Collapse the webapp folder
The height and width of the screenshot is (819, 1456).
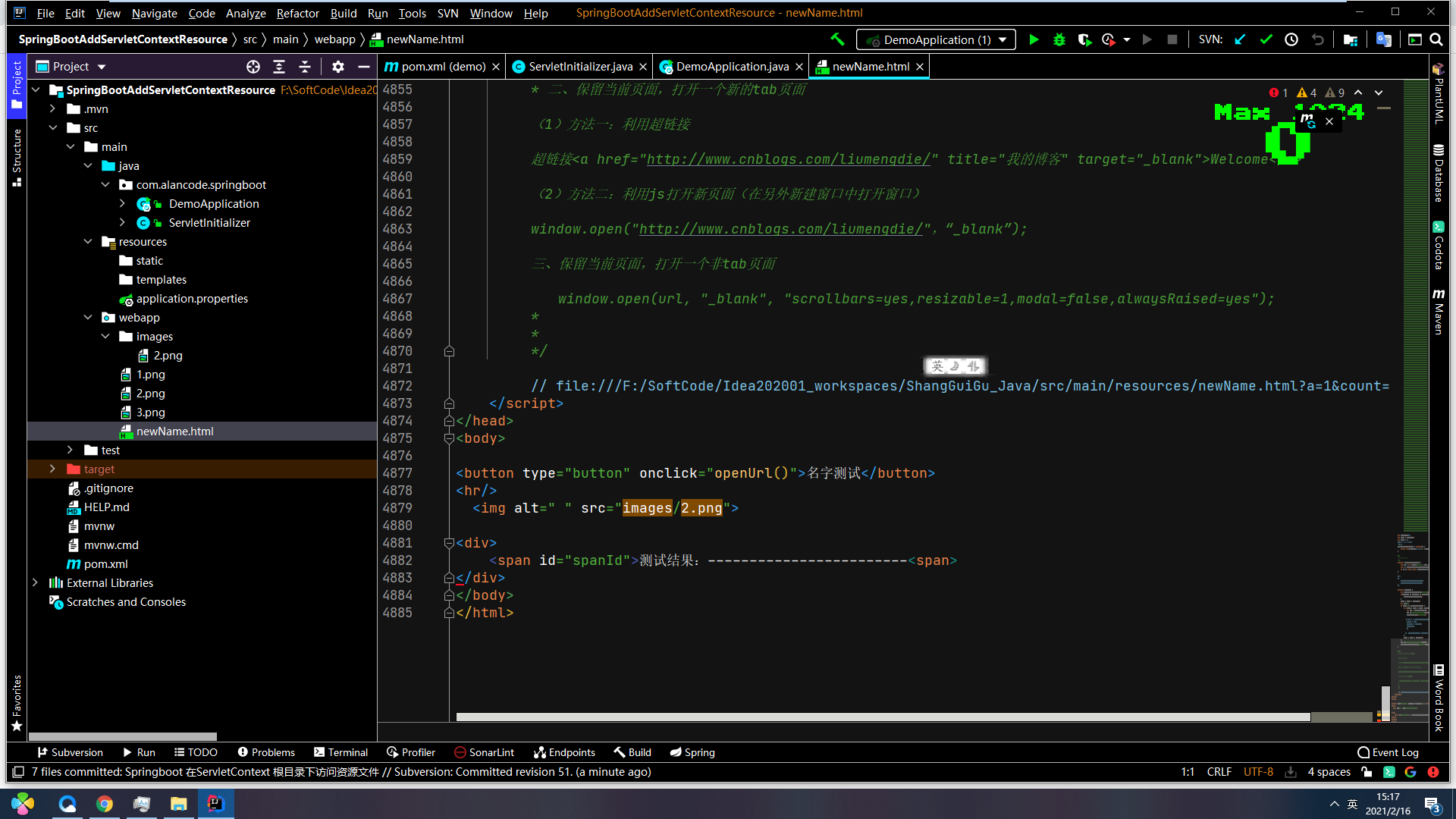click(x=88, y=317)
